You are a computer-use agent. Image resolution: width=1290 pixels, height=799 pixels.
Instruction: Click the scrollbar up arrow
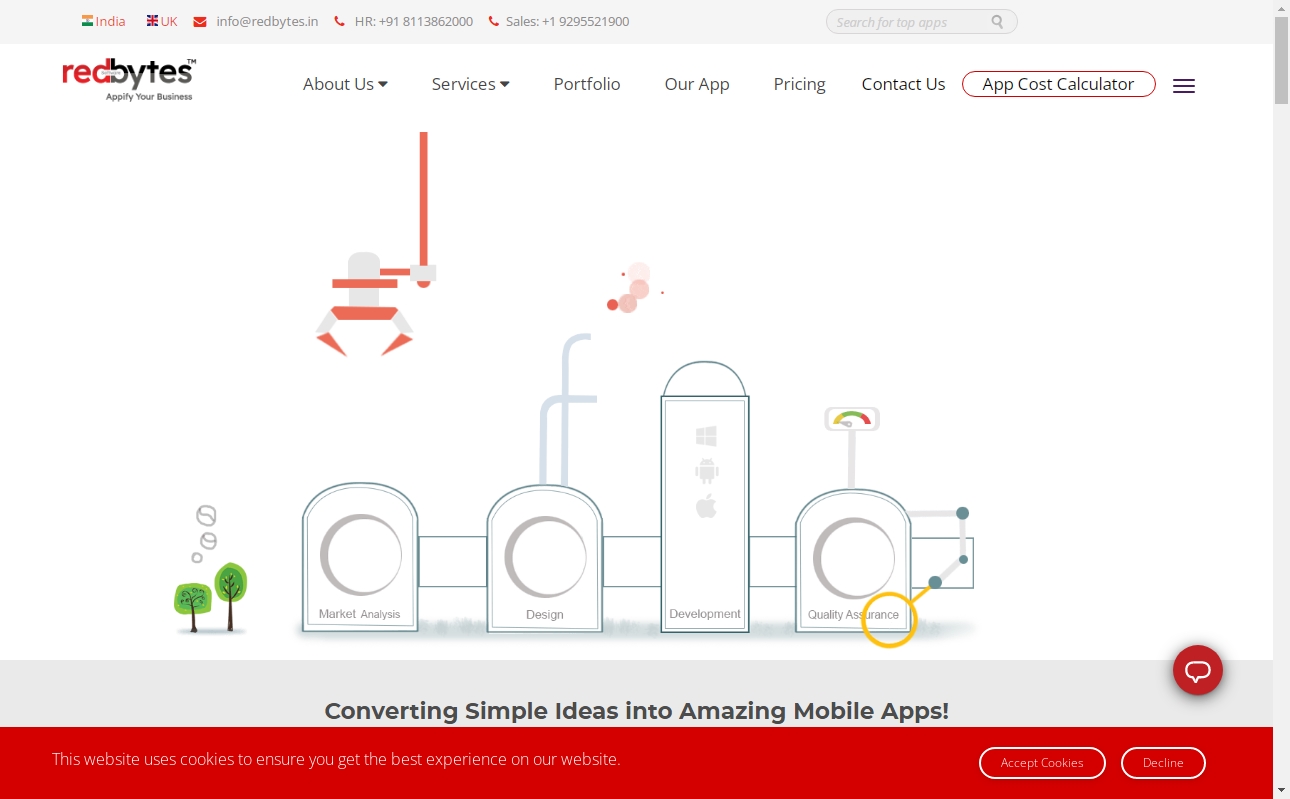click(1281, 8)
